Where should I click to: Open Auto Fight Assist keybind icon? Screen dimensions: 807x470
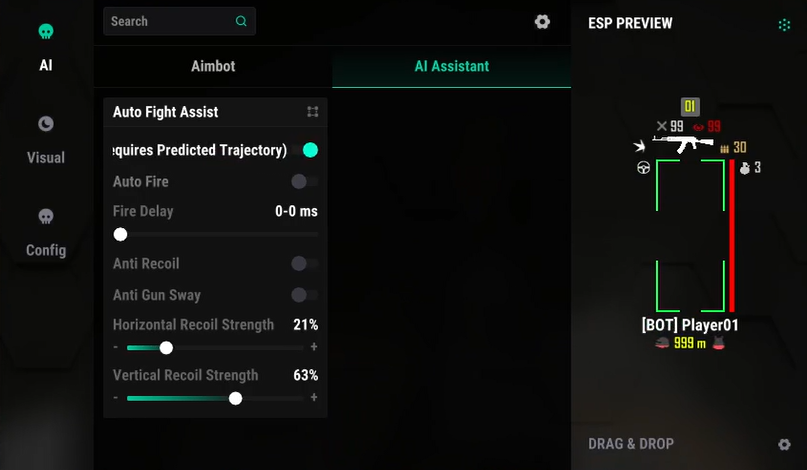pyautogui.click(x=313, y=112)
